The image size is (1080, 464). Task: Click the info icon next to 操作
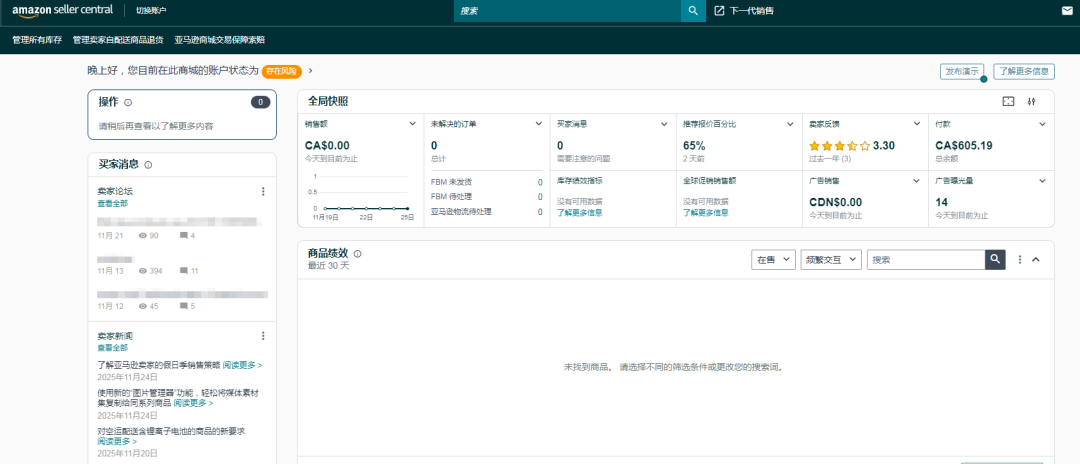128,103
